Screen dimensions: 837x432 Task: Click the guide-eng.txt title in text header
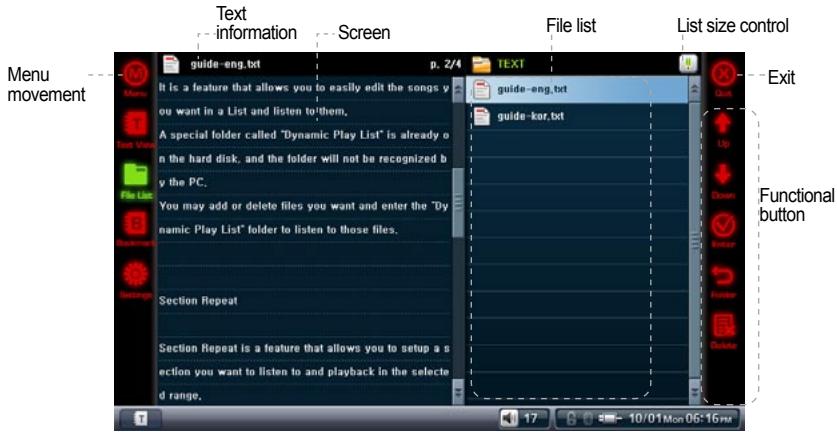pyautogui.click(x=225, y=65)
